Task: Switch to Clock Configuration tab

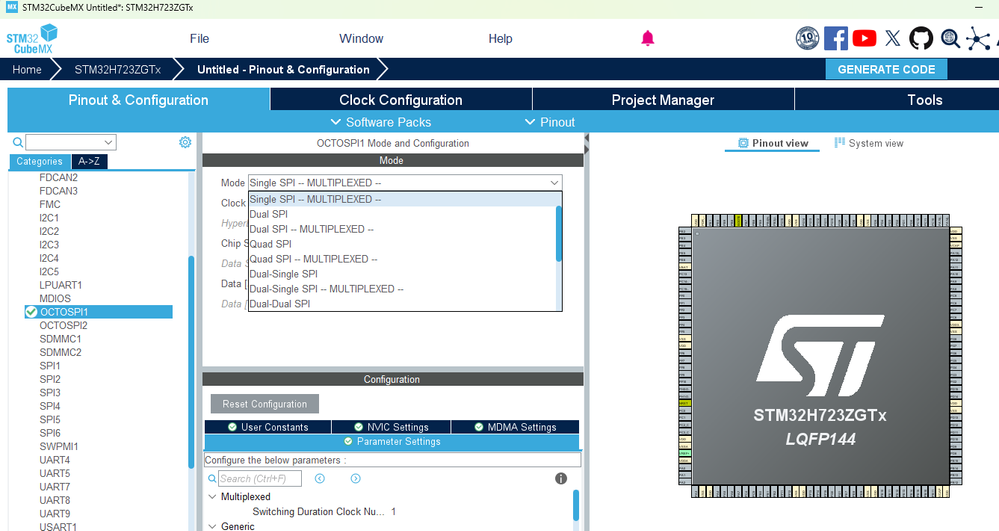Action: click(401, 99)
